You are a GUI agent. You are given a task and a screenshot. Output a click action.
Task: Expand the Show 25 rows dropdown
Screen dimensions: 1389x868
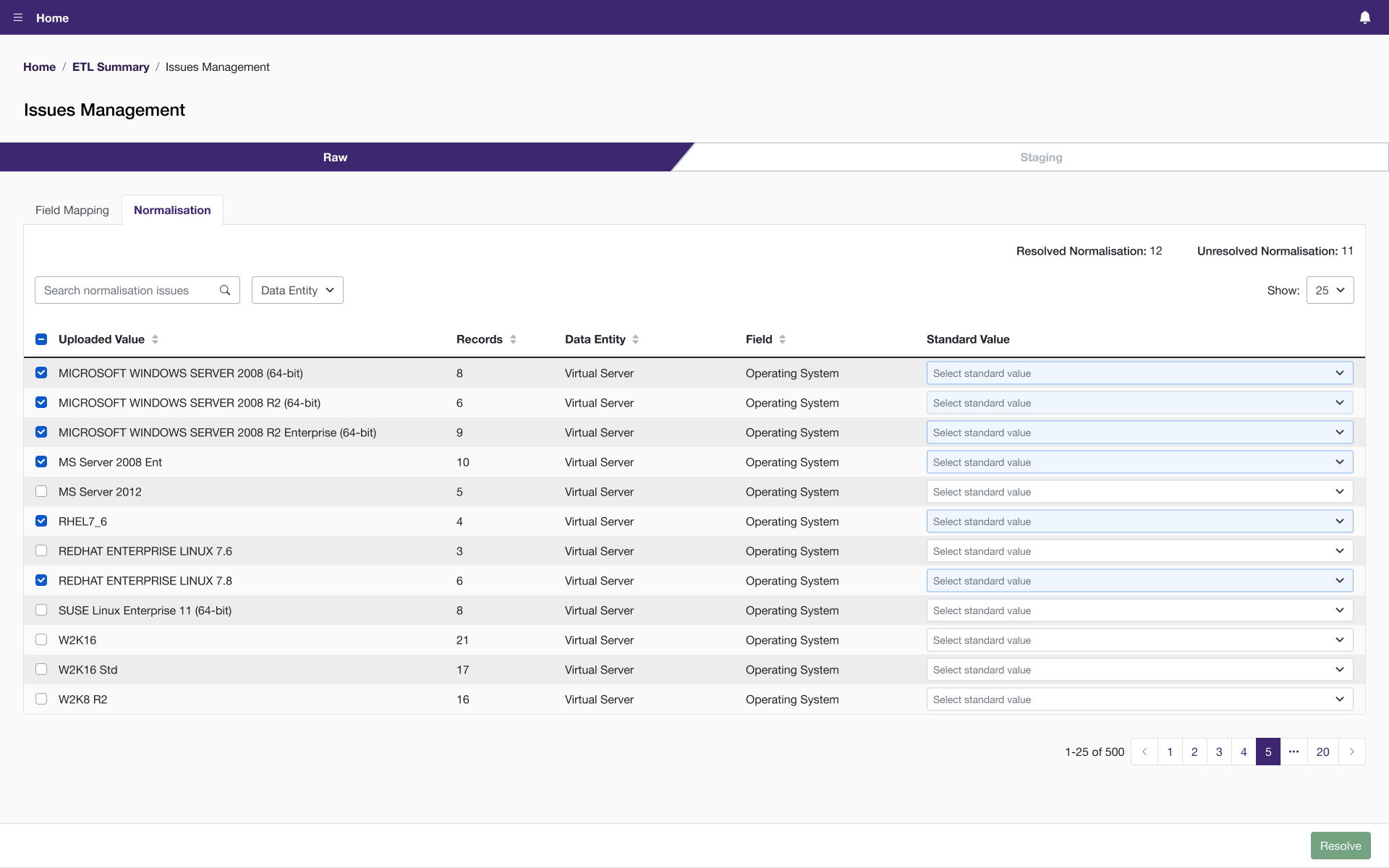click(x=1330, y=290)
